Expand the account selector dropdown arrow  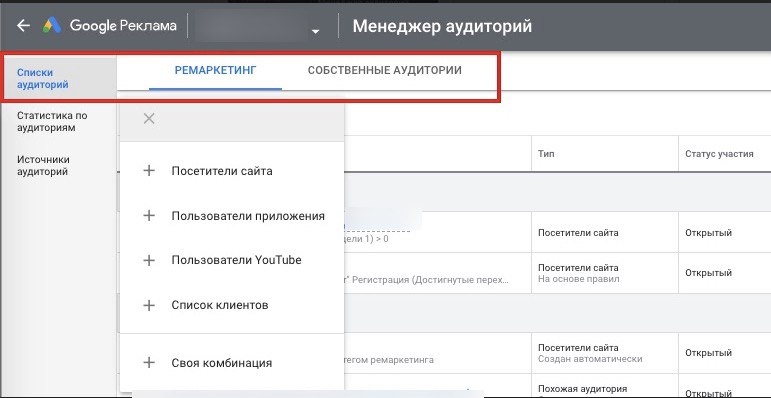tap(316, 31)
